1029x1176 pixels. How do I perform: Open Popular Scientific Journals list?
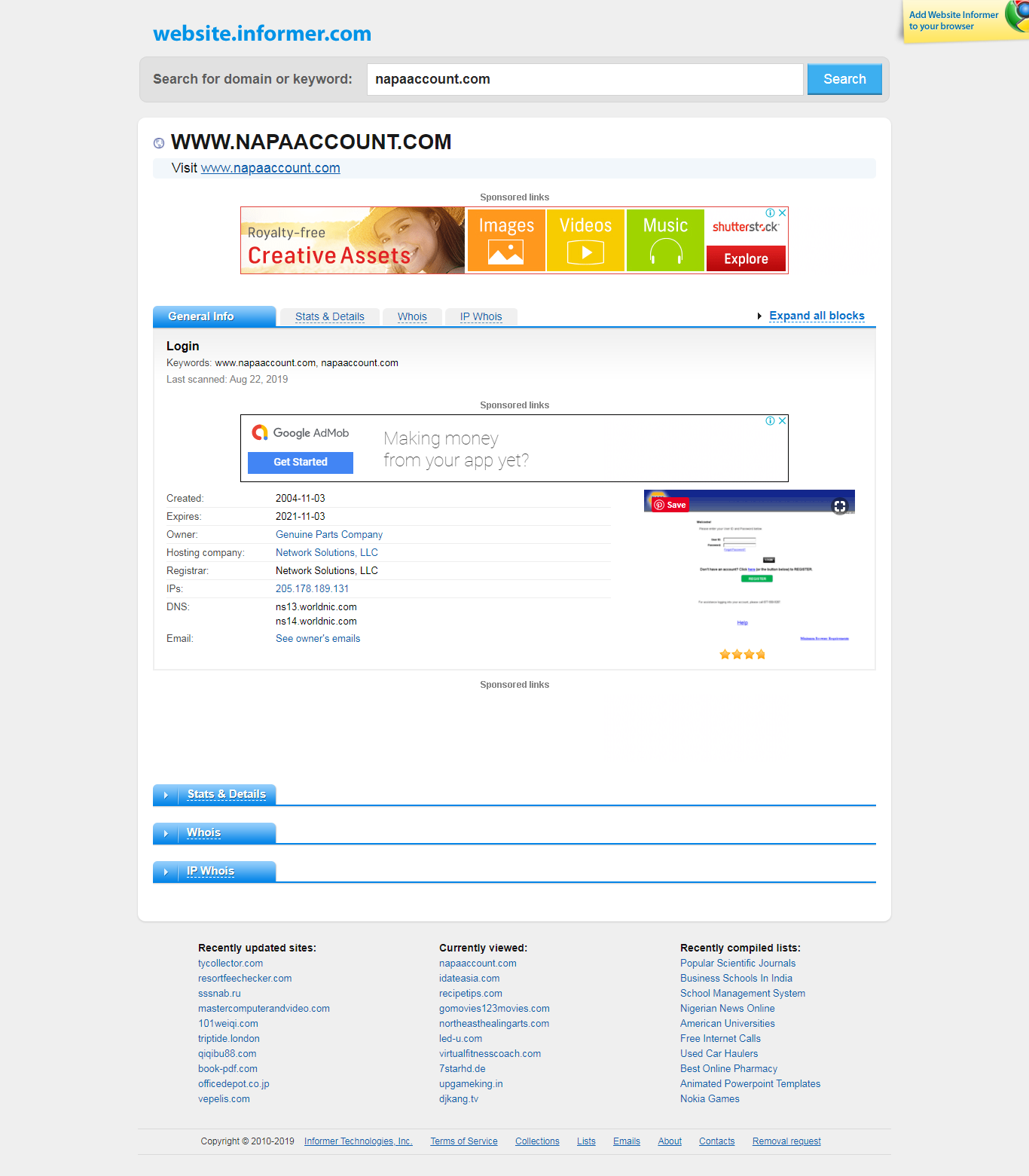click(737, 964)
